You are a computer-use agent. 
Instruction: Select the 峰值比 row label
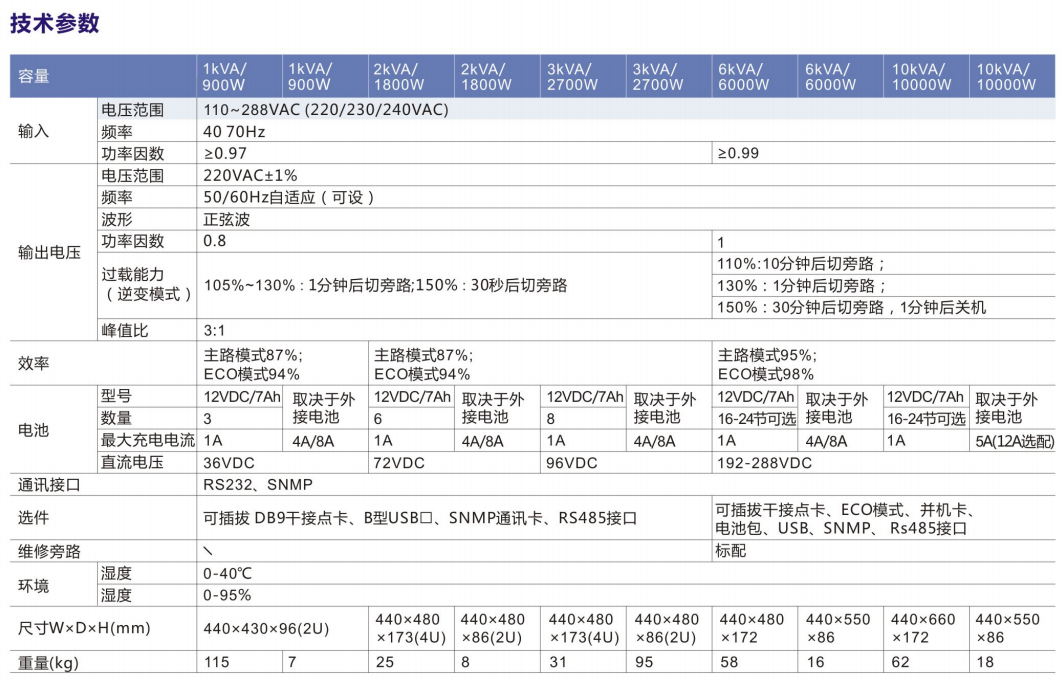click(x=125, y=331)
